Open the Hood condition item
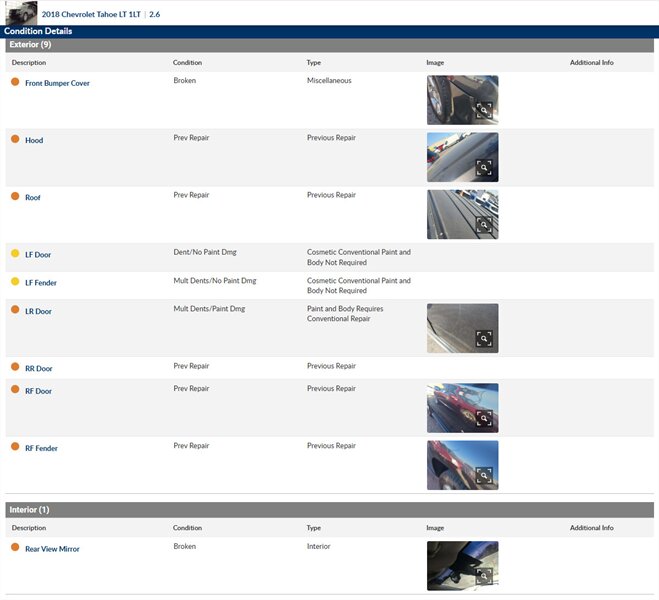The image size is (659, 600). click(x=34, y=140)
